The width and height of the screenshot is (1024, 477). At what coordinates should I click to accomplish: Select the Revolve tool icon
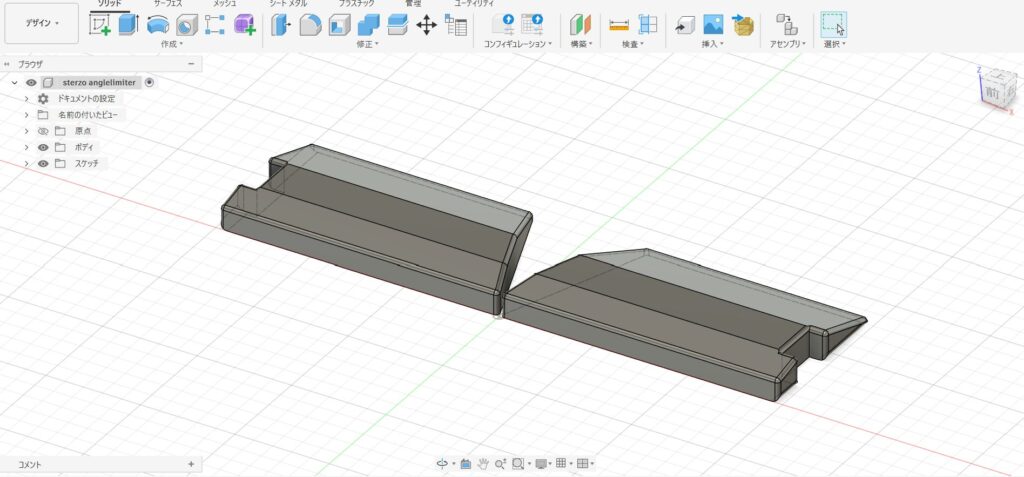[x=158, y=25]
